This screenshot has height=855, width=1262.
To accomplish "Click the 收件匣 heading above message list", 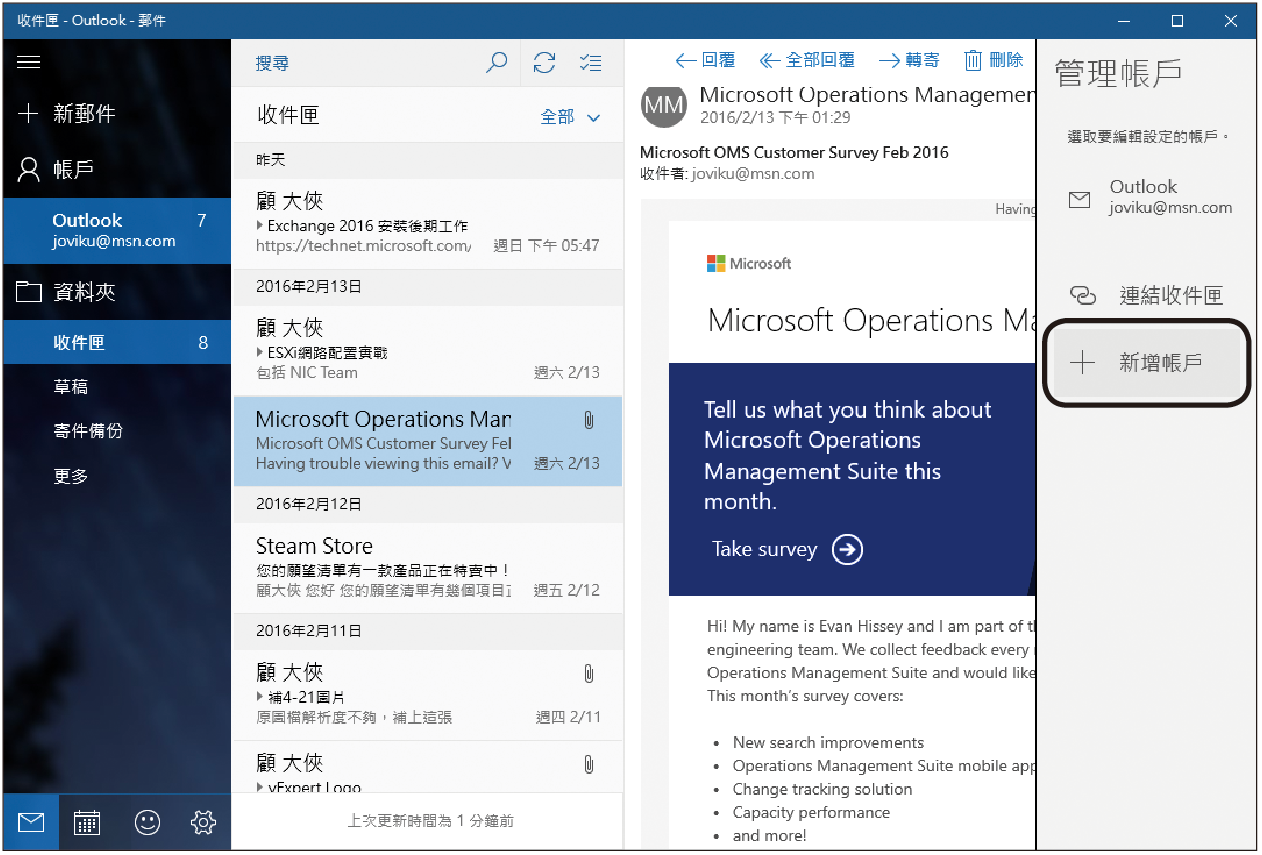I will (288, 115).
